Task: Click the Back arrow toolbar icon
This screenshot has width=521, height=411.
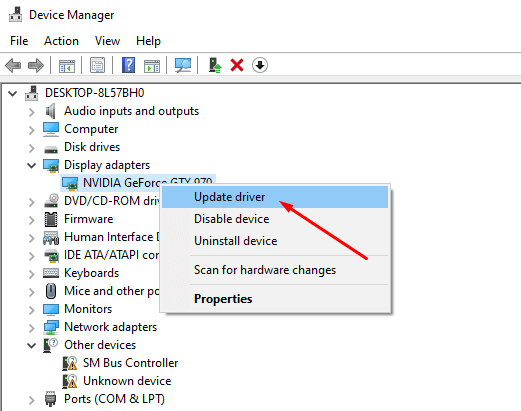Action: (x=13, y=65)
